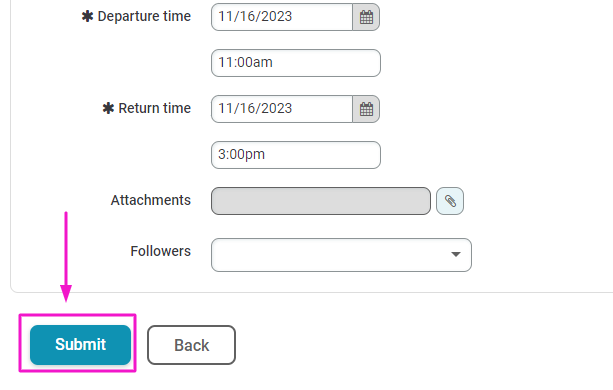Click the required asterisk beside Departure time
Image resolution: width=613 pixels, height=390 pixels.
tap(87, 16)
